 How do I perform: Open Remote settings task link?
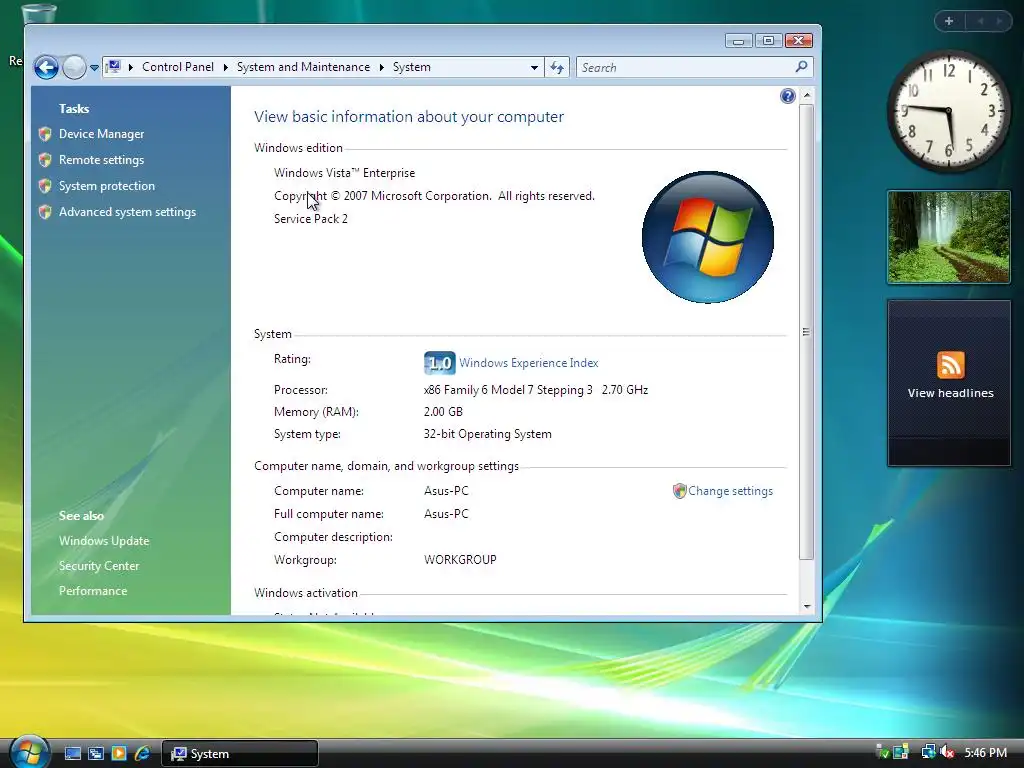tap(101, 160)
